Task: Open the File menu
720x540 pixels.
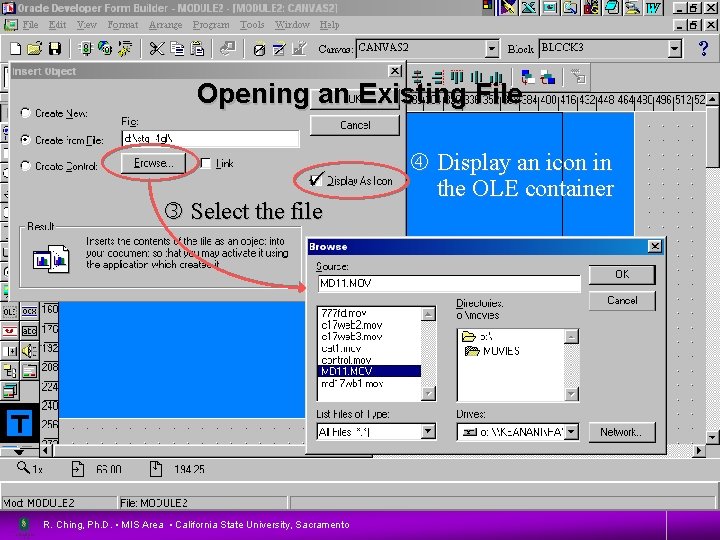Action: click(x=30, y=25)
